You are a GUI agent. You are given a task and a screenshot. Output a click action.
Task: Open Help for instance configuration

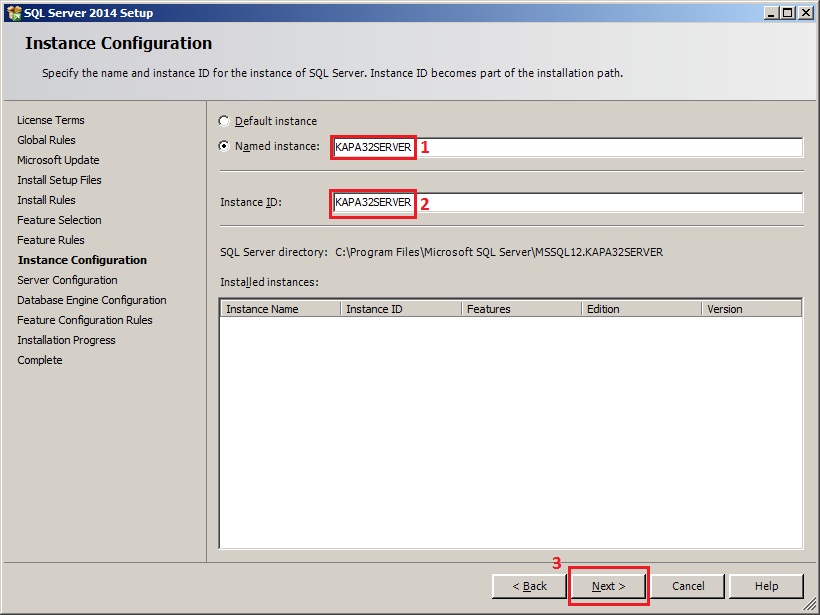point(766,586)
